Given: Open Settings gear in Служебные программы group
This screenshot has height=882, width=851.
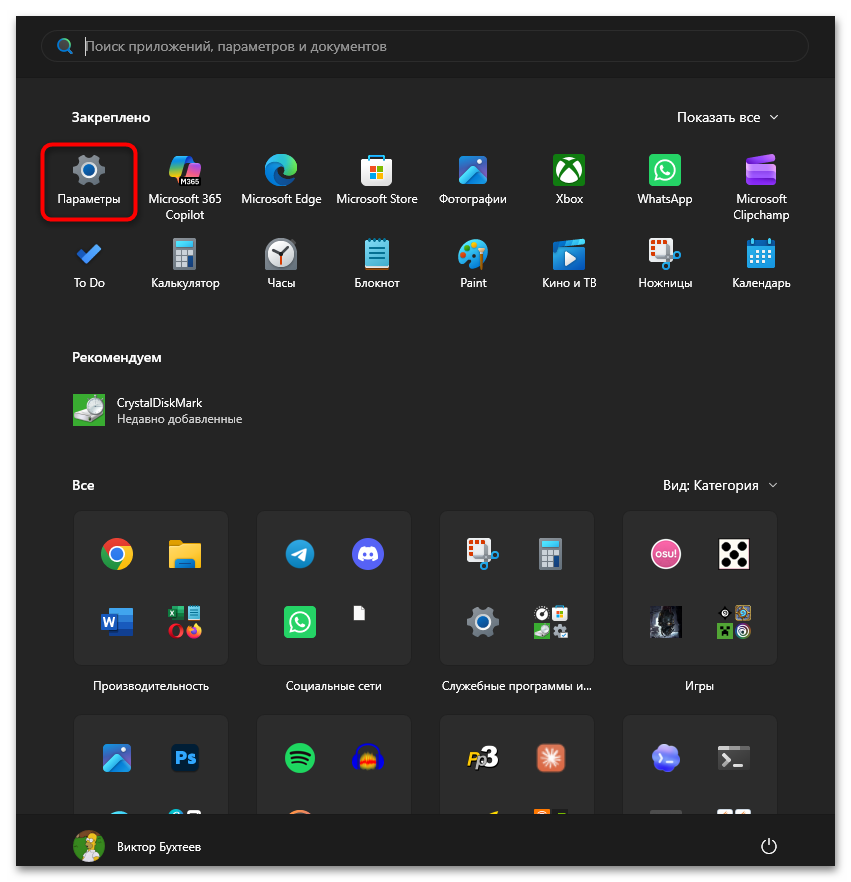Looking at the screenshot, I should point(483,622).
